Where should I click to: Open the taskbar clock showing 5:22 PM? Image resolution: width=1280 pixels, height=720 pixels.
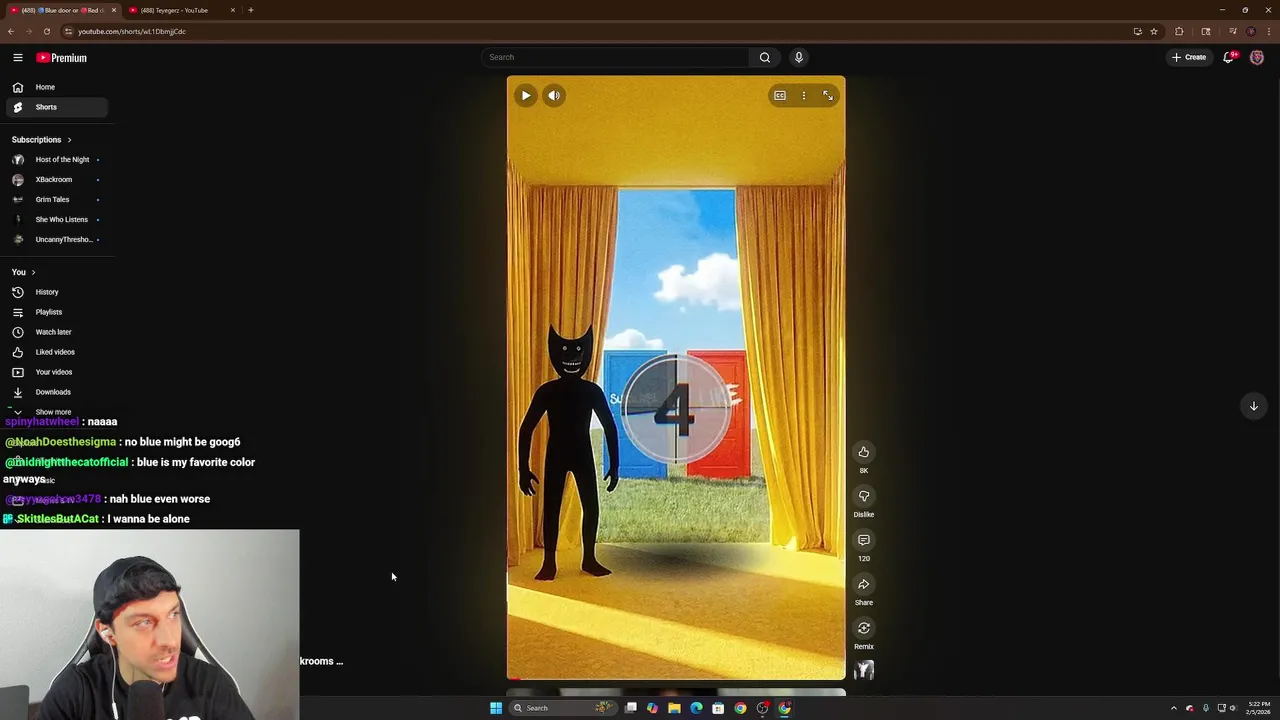point(1258,708)
